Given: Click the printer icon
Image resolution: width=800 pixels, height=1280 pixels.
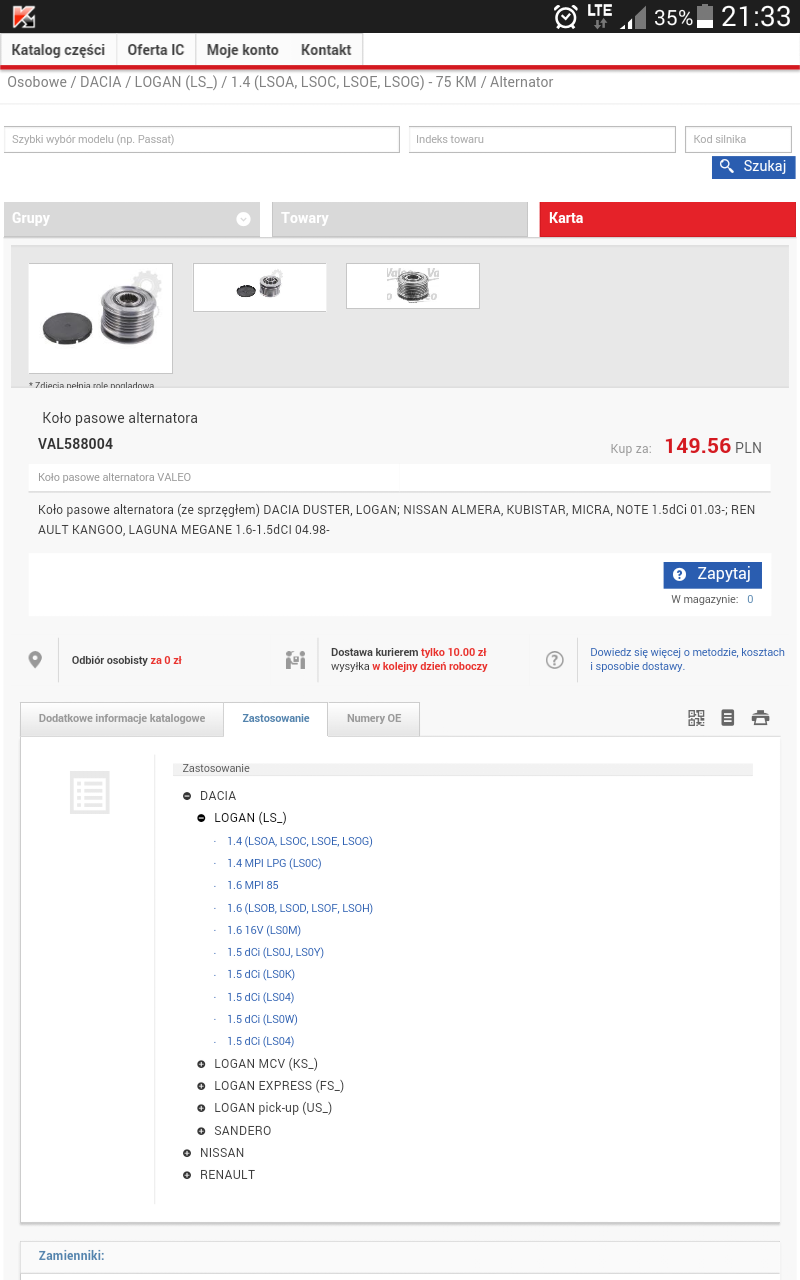Looking at the screenshot, I should click(x=761, y=717).
